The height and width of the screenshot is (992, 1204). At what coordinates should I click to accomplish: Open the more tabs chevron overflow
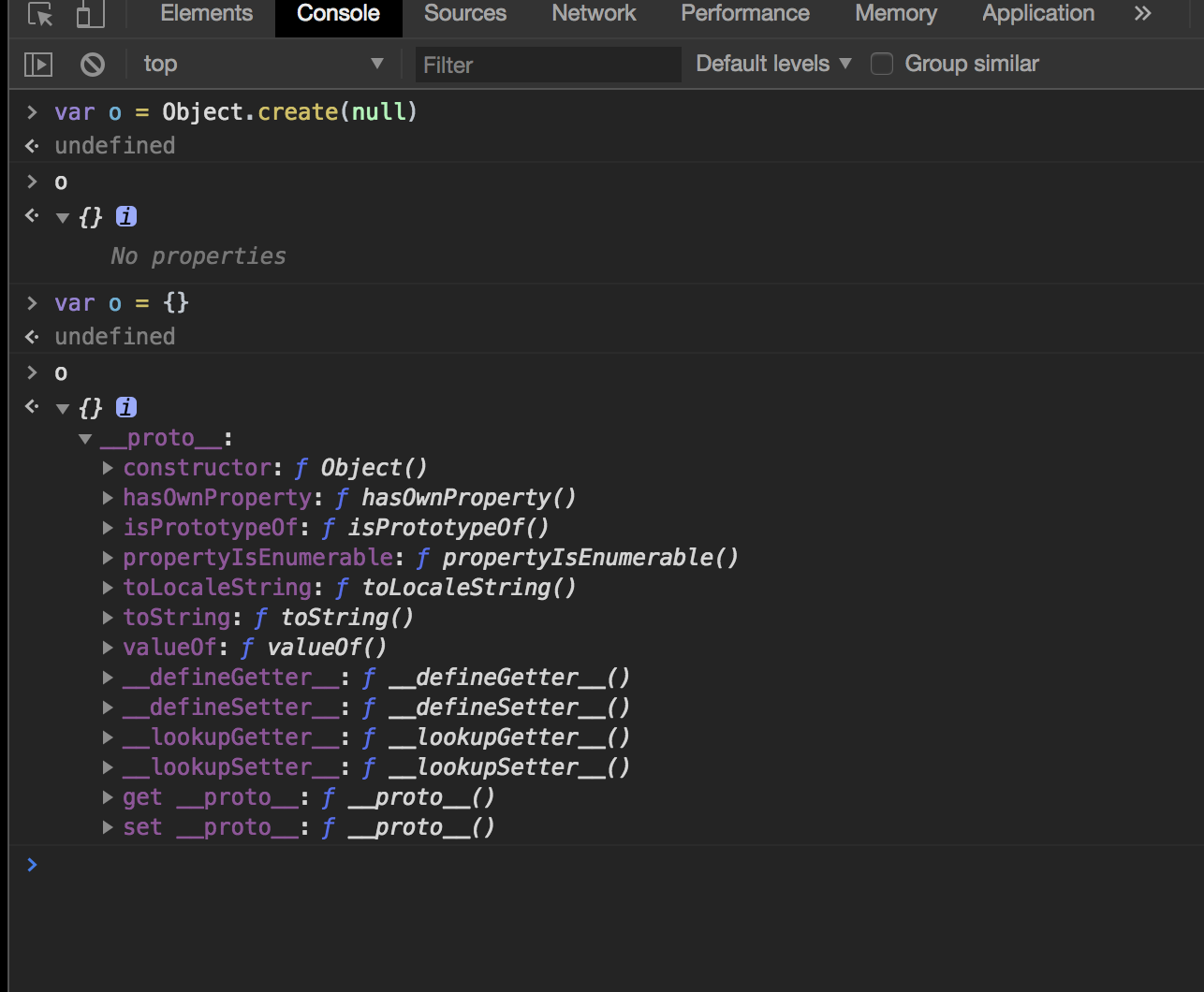1142,14
